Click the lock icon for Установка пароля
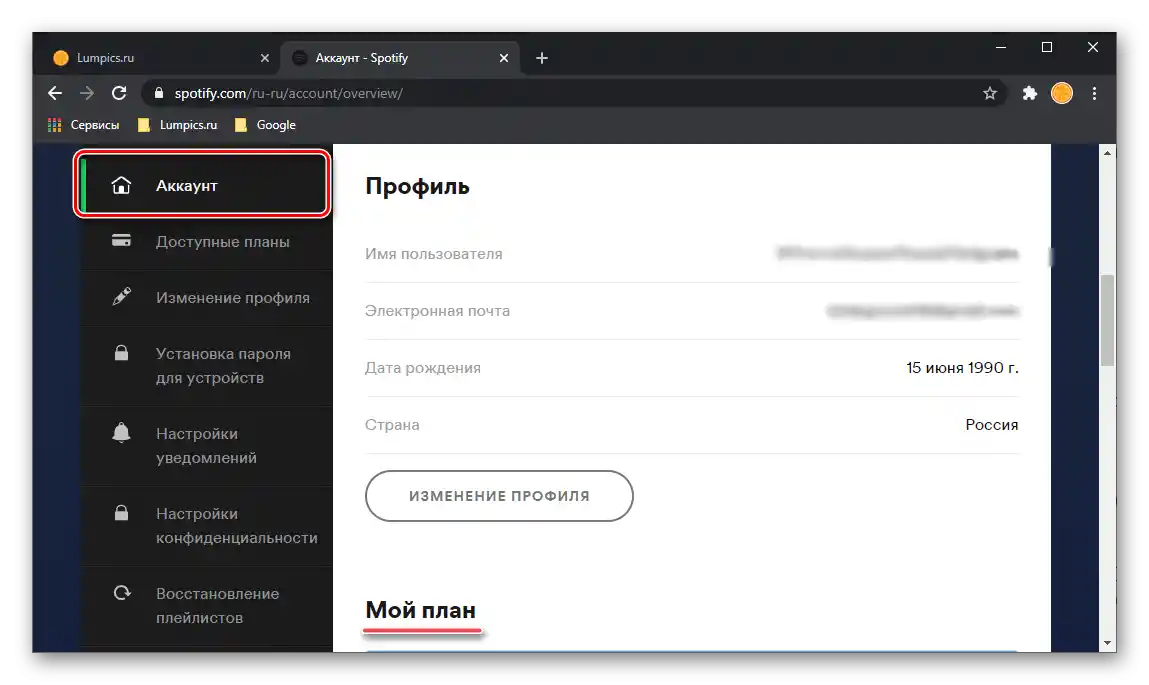Viewport: 1149px width, 685px height. pos(121,353)
